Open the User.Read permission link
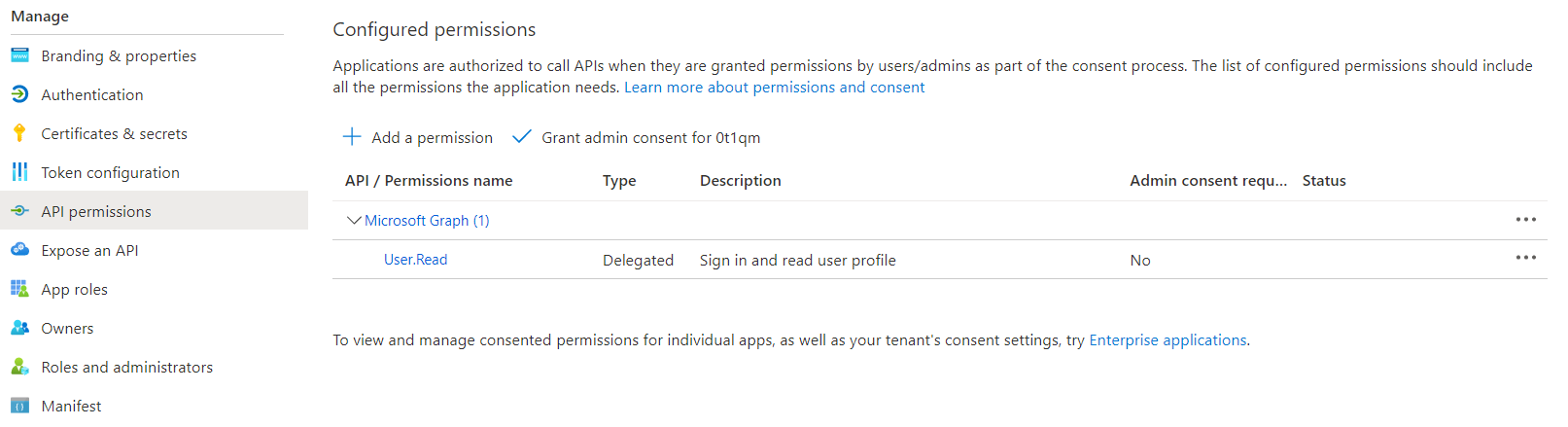 point(415,260)
